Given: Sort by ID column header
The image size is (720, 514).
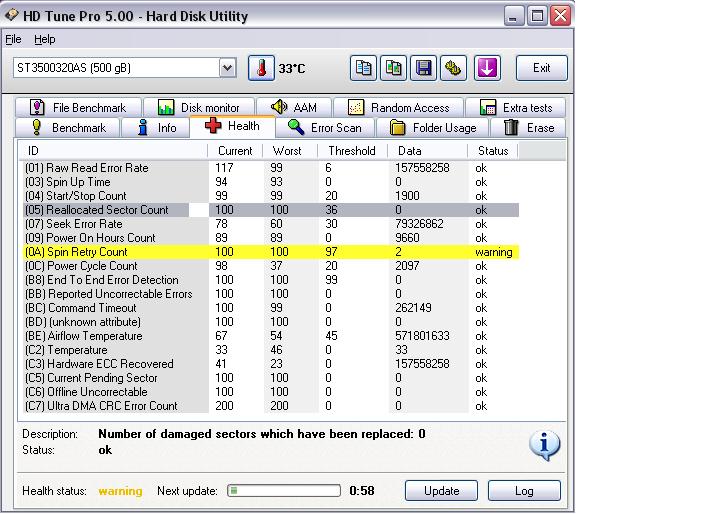Looking at the screenshot, I should (x=113, y=151).
